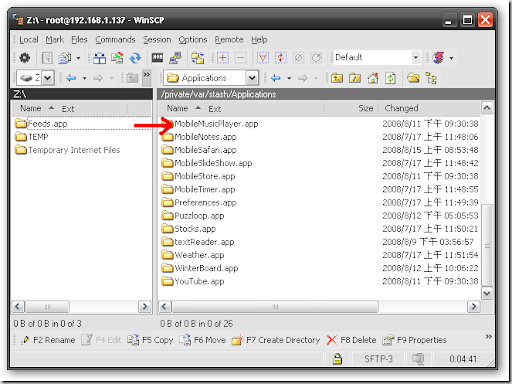Click the Compare Directories toolbar icon
Screen dimensions: 512x384
pyautogui.click(x=99, y=58)
